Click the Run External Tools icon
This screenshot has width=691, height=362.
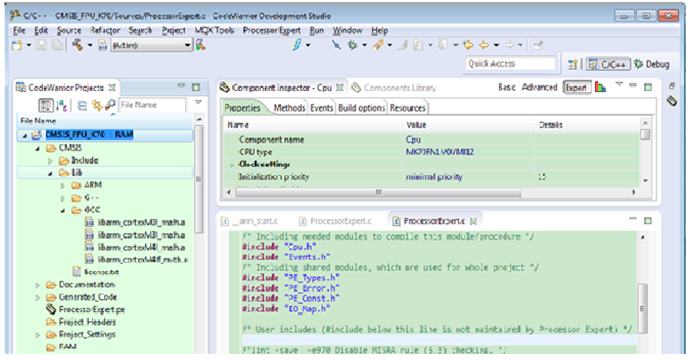[x=378, y=45]
